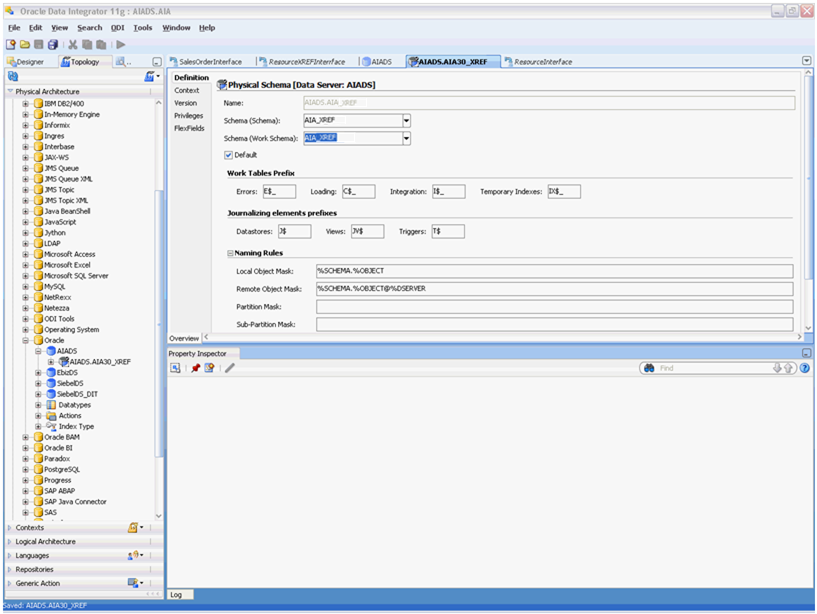Image resolution: width=817 pixels, height=614 pixels.
Task: Click the find-previous up arrow icon
Action: [788, 368]
